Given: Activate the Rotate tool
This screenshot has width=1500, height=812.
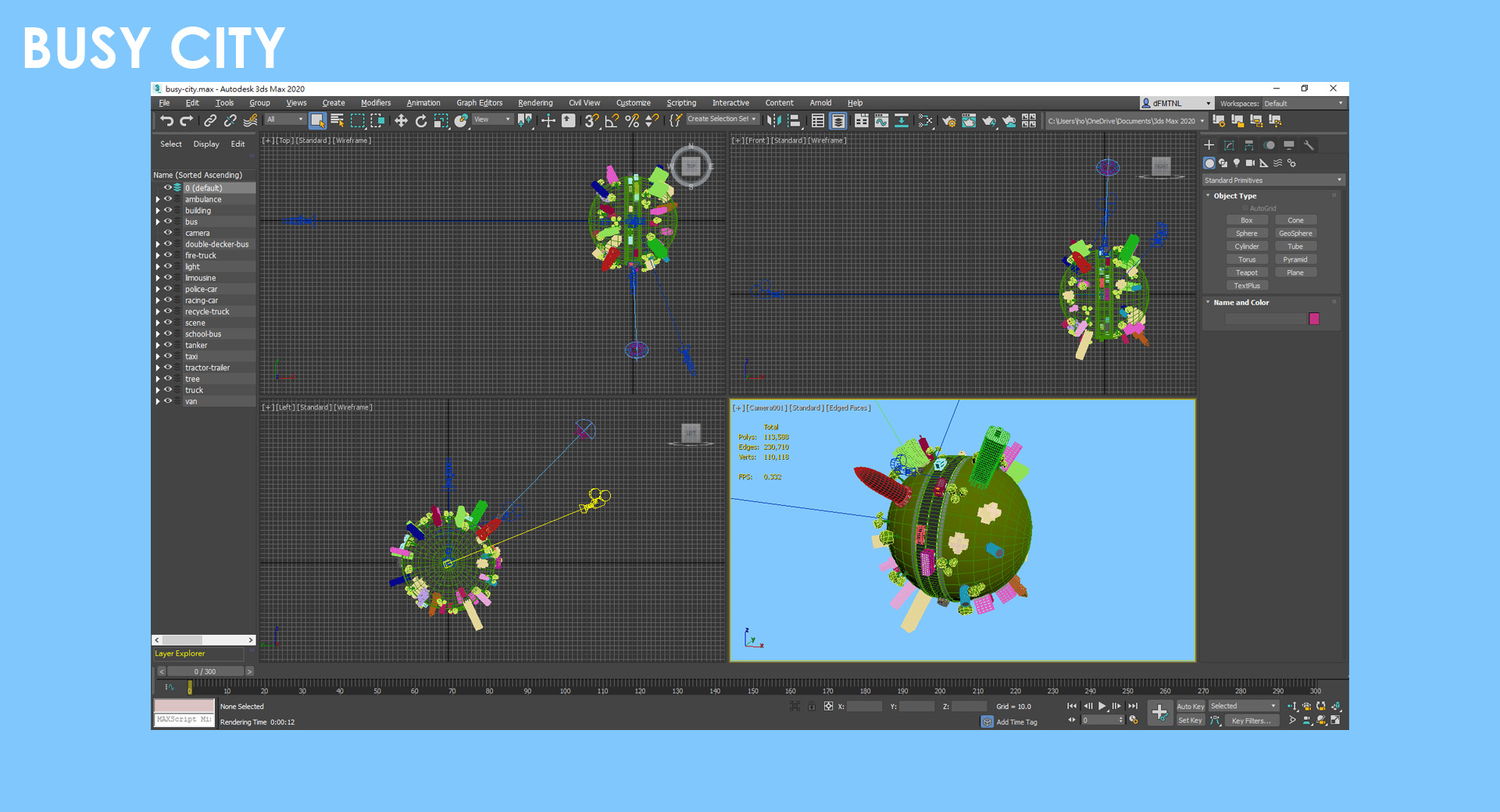Looking at the screenshot, I should pyautogui.click(x=421, y=121).
